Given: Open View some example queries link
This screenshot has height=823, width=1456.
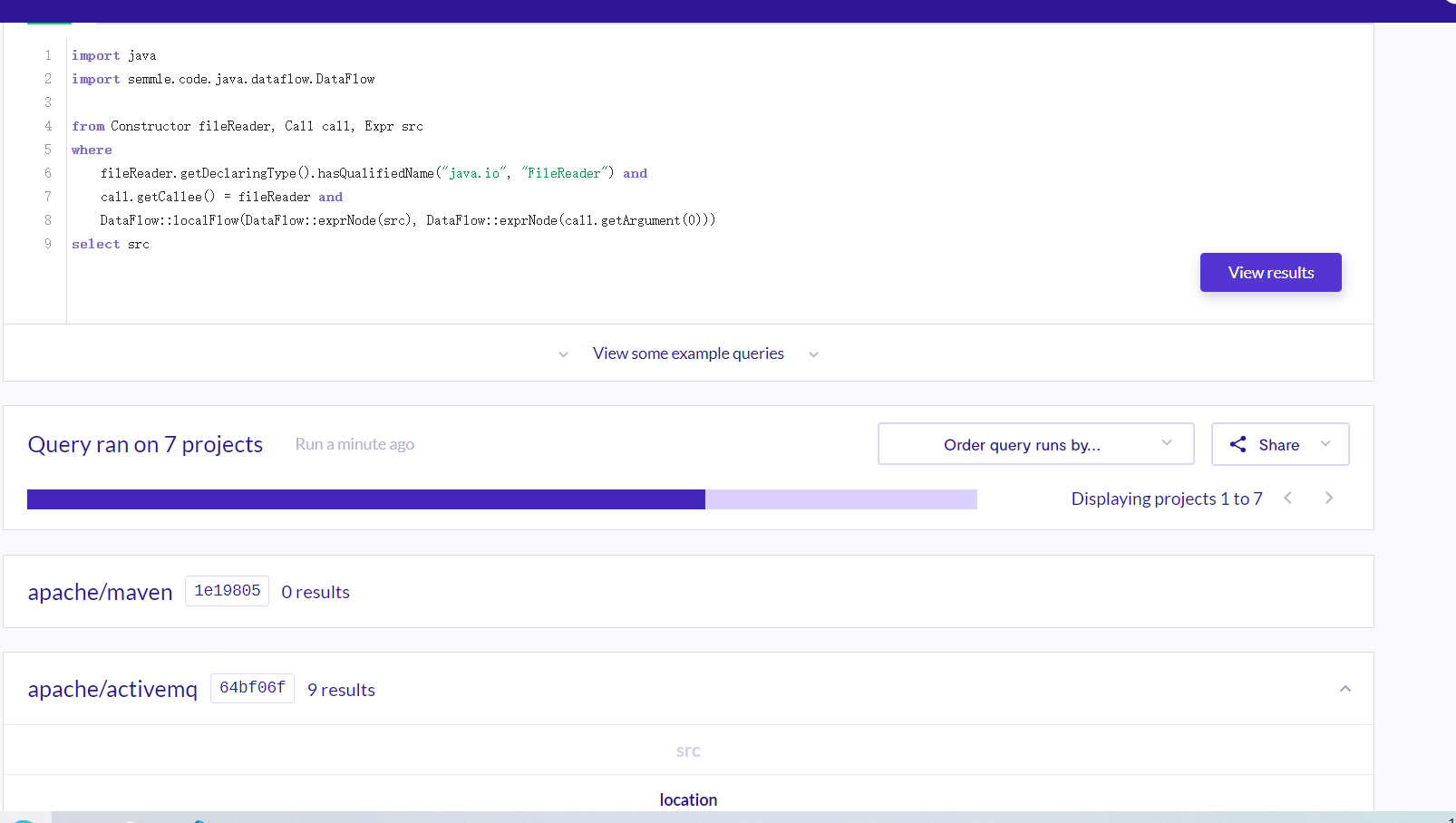Looking at the screenshot, I should point(688,353).
